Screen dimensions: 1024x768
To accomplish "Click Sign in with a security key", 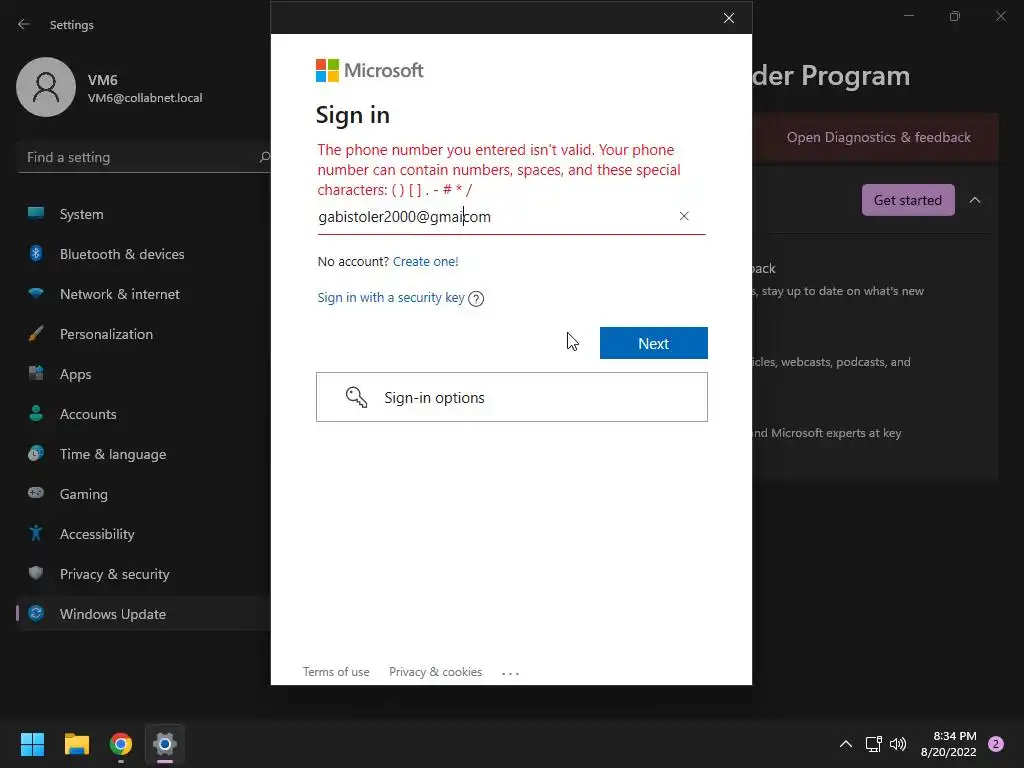I will 391,298.
